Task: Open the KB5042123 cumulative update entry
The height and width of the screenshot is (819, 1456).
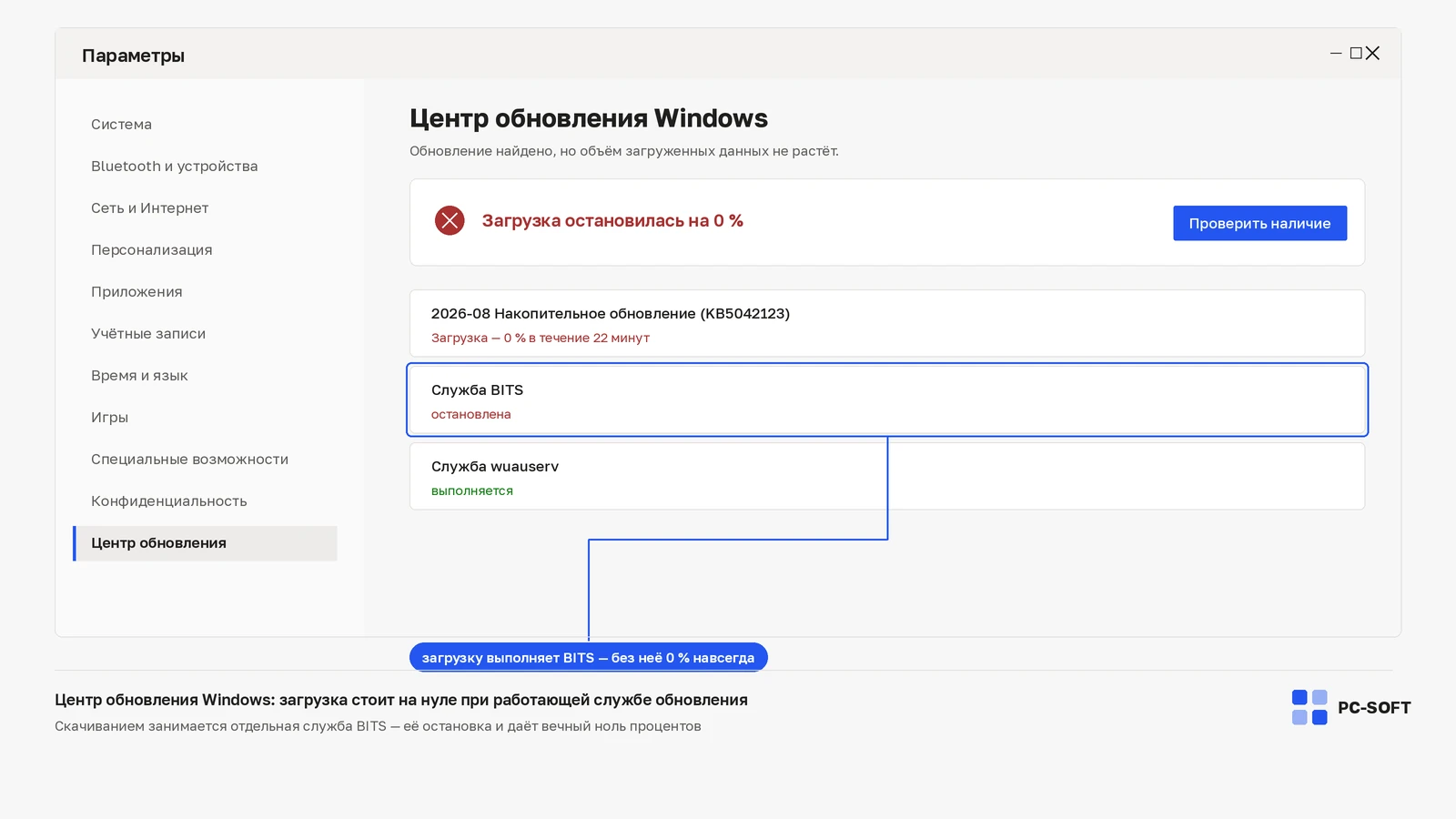Action: [887, 323]
